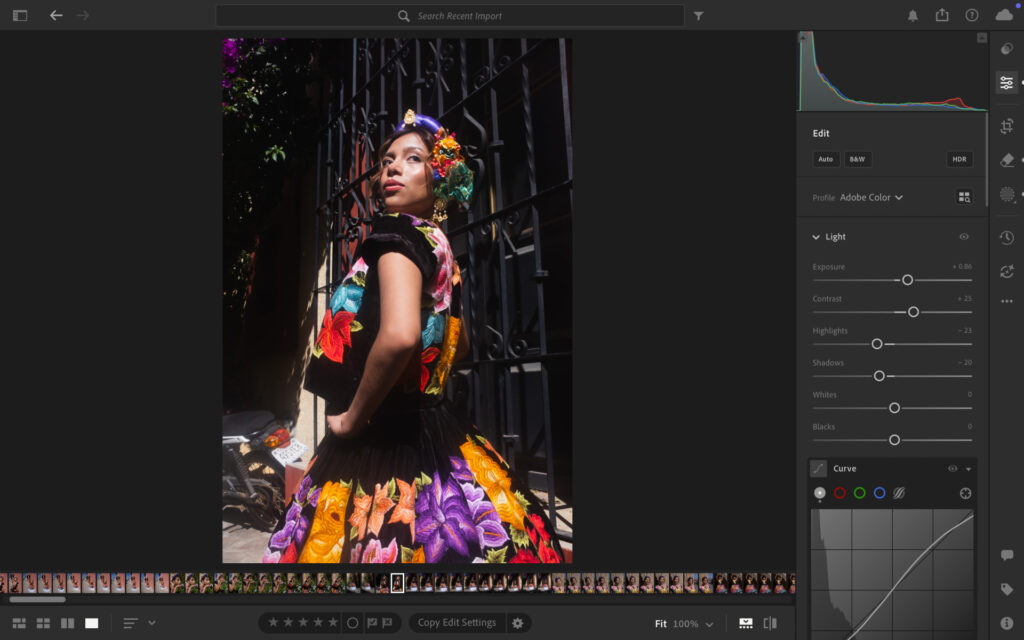
Task: Click Copy Edit Settings
Action: tap(456, 623)
